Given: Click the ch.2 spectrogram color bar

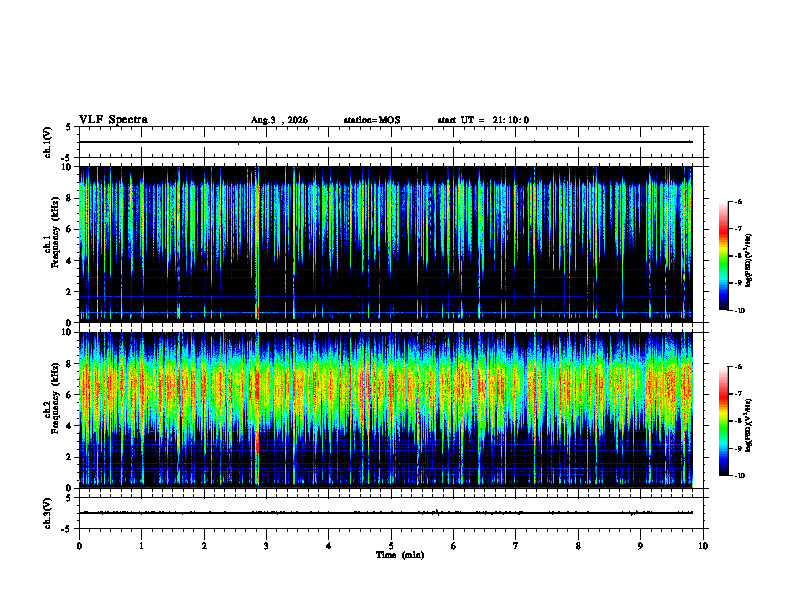Looking at the screenshot, I should point(723,421).
